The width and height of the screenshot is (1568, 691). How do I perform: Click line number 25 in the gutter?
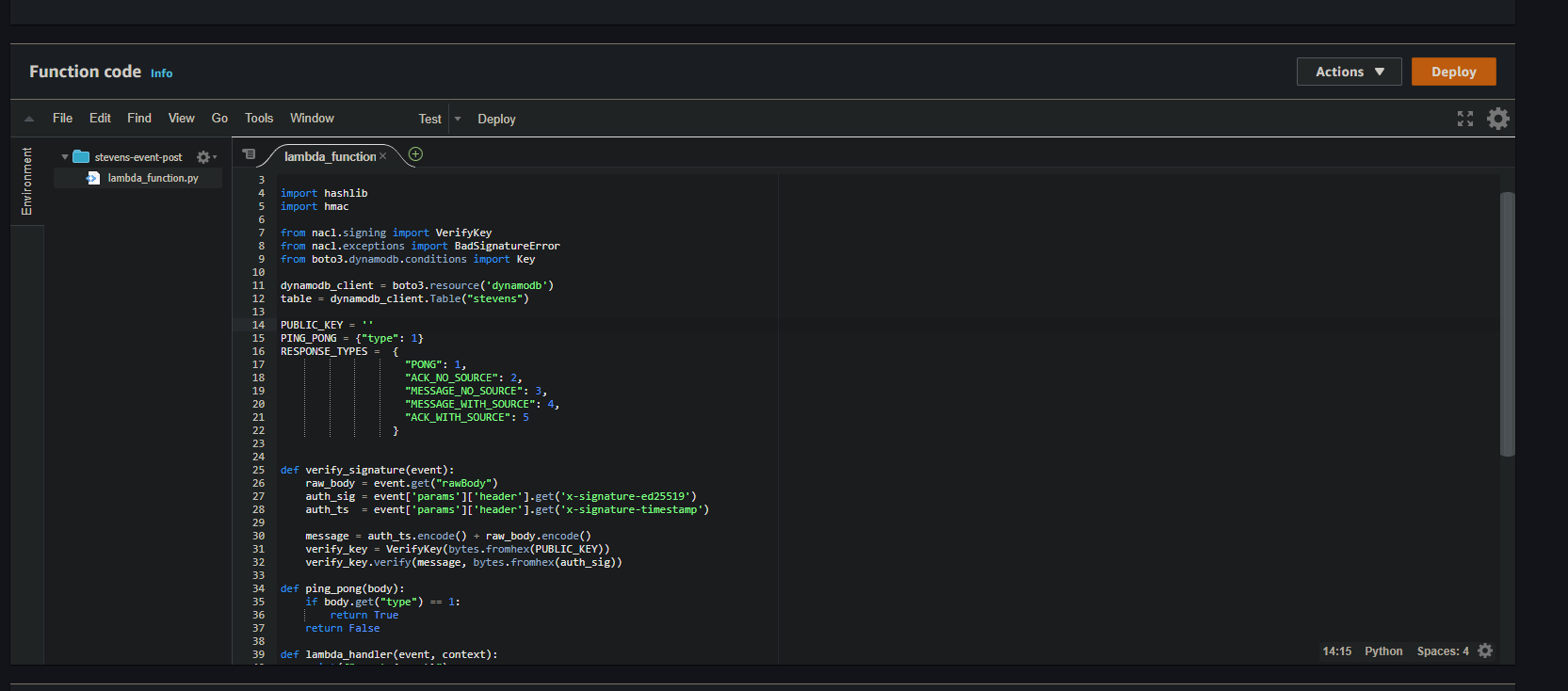pos(258,470)
